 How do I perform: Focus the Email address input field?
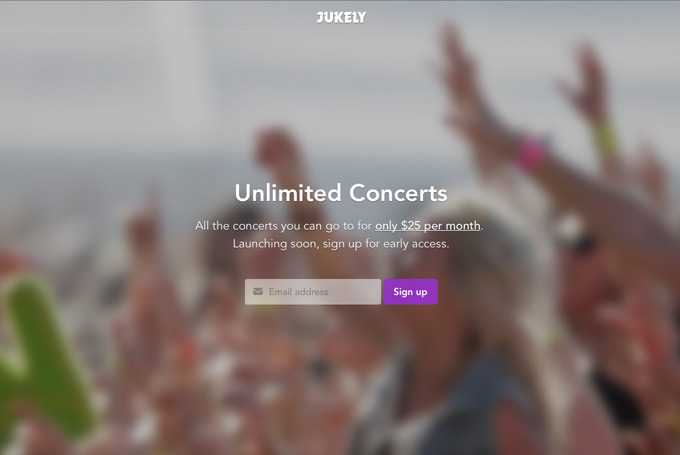pyautogui.click(x=313, y=291)
